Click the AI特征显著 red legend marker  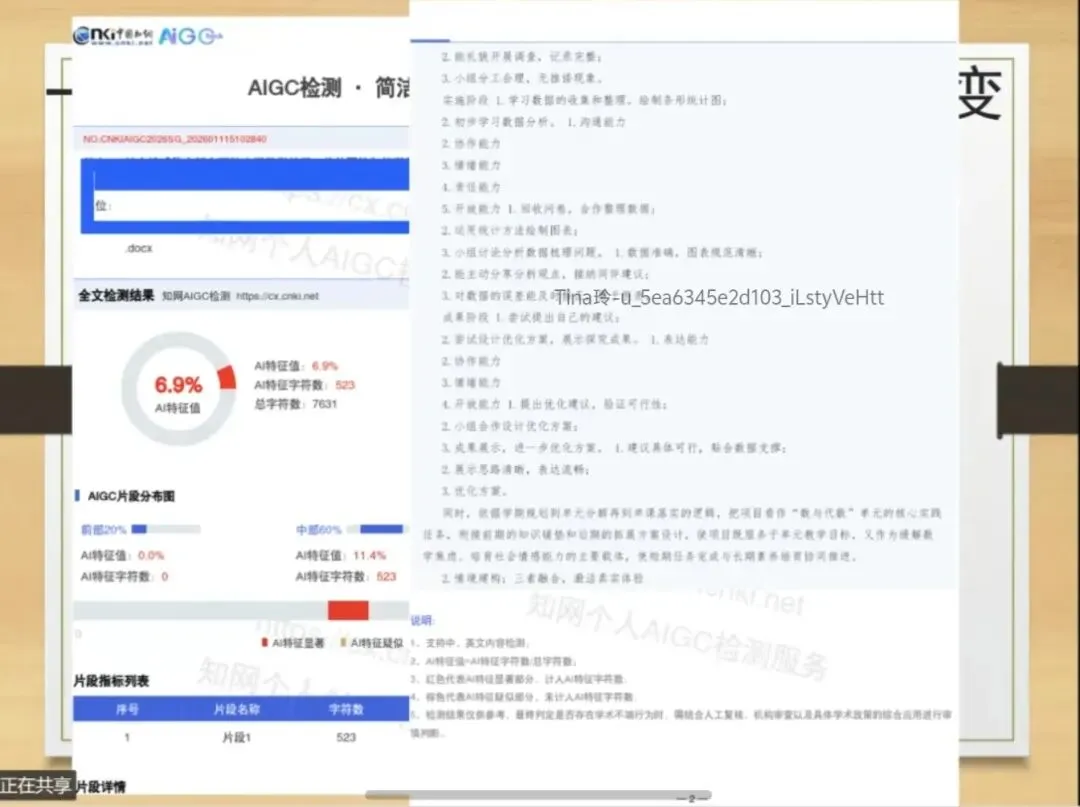point(264,642)
